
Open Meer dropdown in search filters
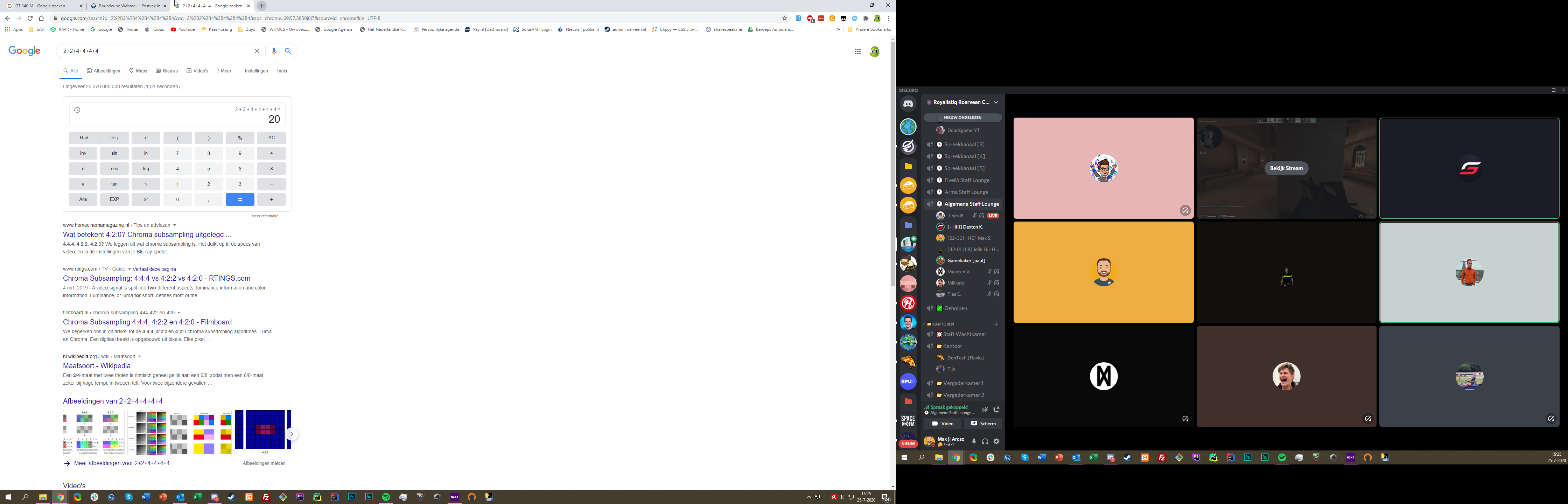pyautogui.click(x=224, y=71)
